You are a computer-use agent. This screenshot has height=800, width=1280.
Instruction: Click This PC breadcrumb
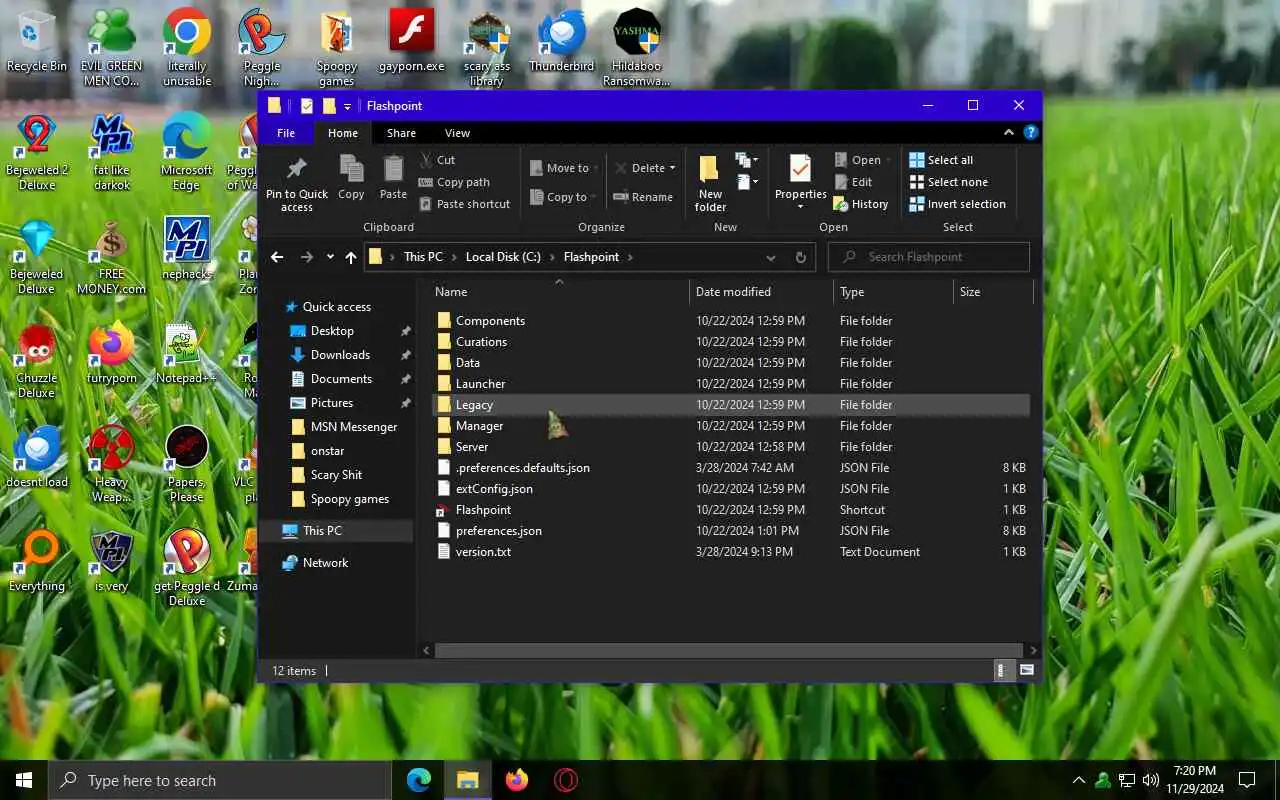[423, 257]
